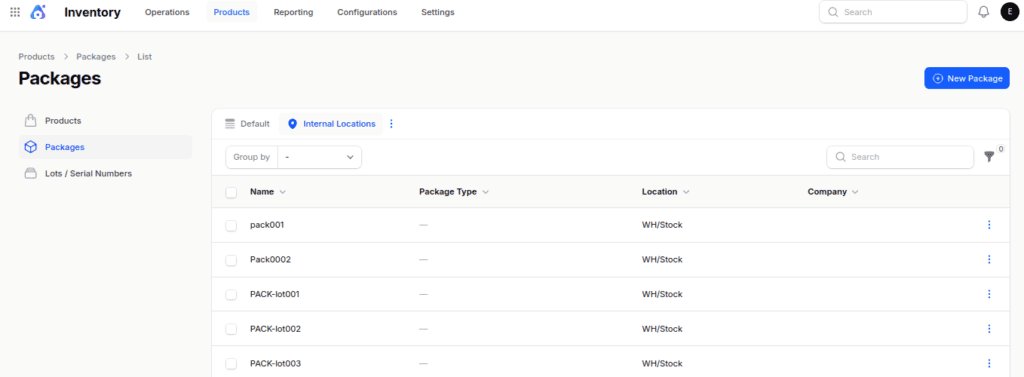Click the Inventory app title
The image size is (1024, 377).
(x=92, y=12)
